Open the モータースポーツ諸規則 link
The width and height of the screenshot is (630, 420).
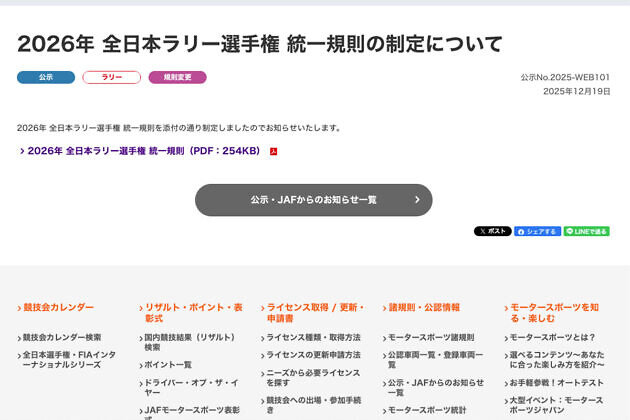(x=430, y=338)
